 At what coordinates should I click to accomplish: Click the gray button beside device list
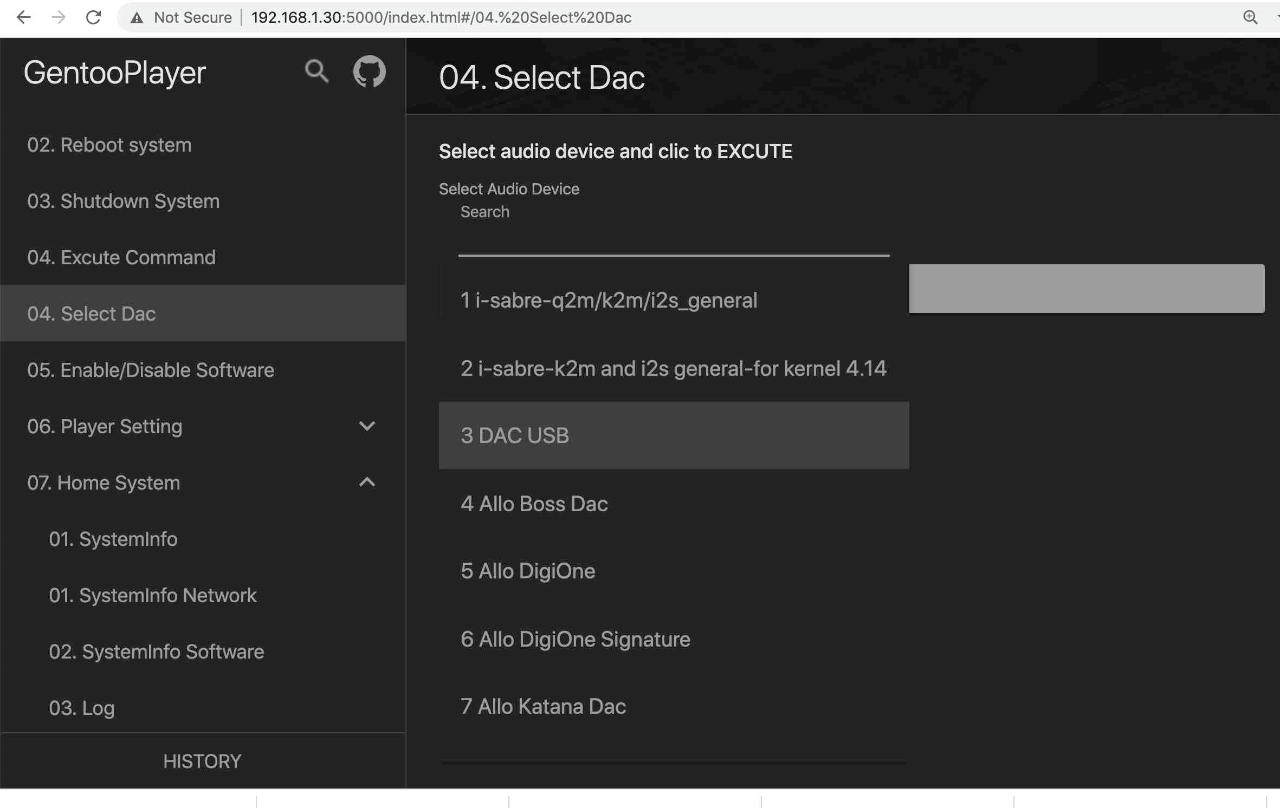[x=1087, y=288]
